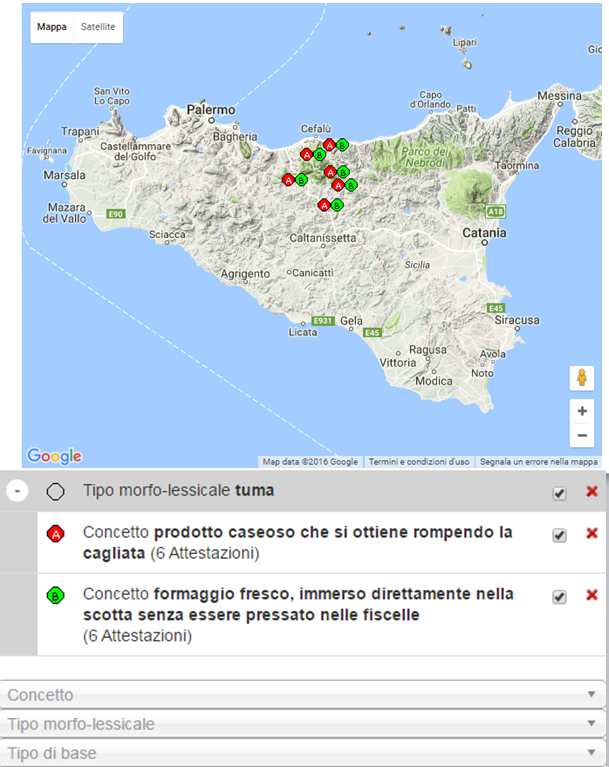Open the Concetto dropdown

(x=304, y=695)
